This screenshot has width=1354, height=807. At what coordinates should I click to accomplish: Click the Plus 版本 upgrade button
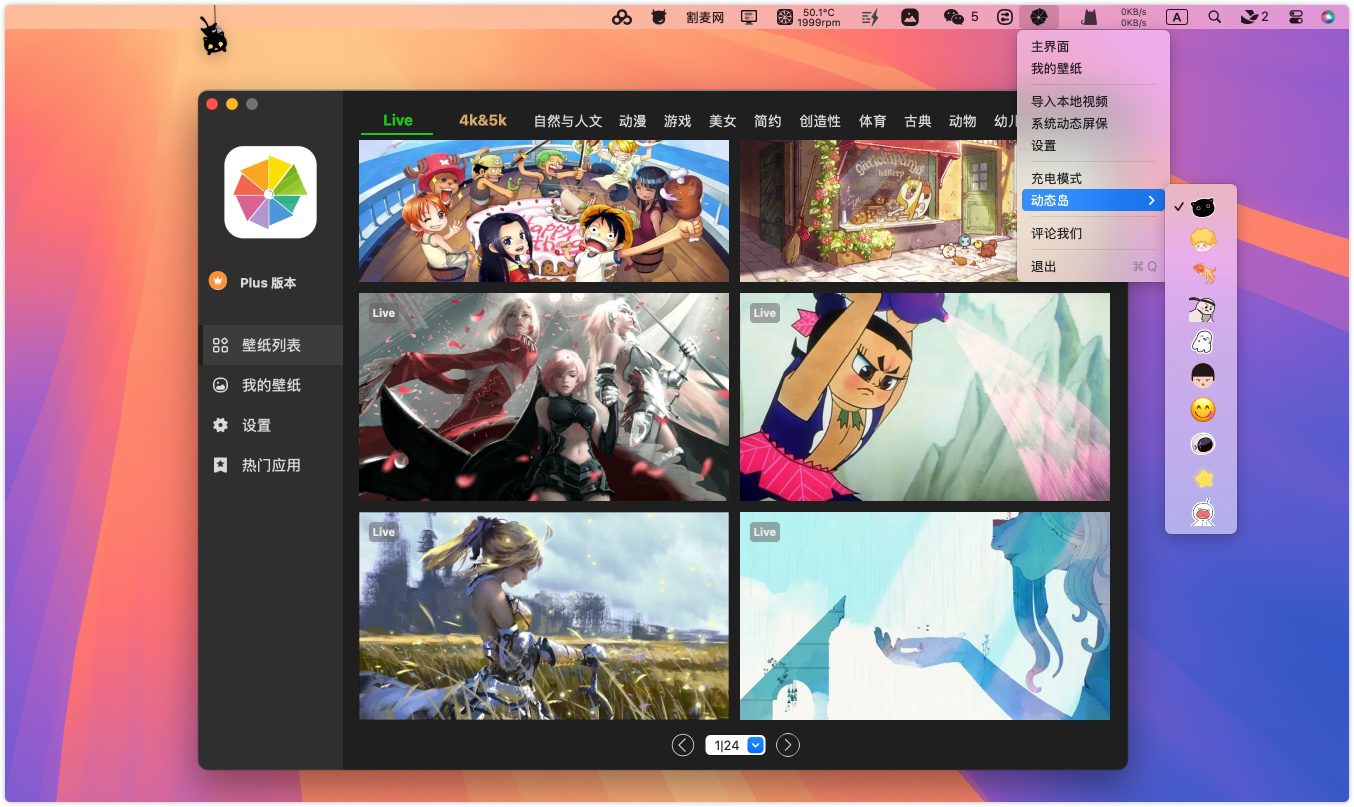point(257,283)
